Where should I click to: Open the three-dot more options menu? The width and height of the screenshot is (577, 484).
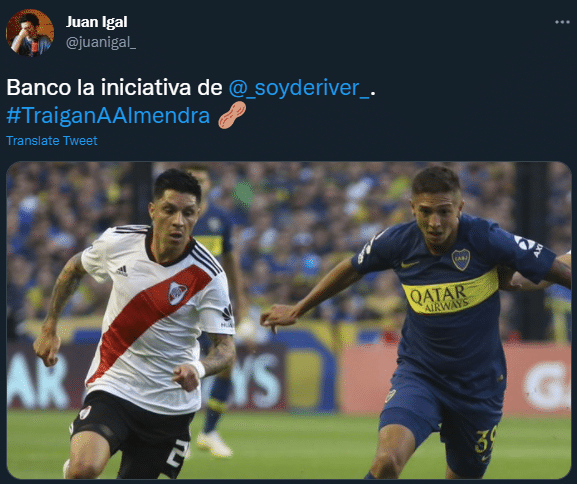[562, 22]
